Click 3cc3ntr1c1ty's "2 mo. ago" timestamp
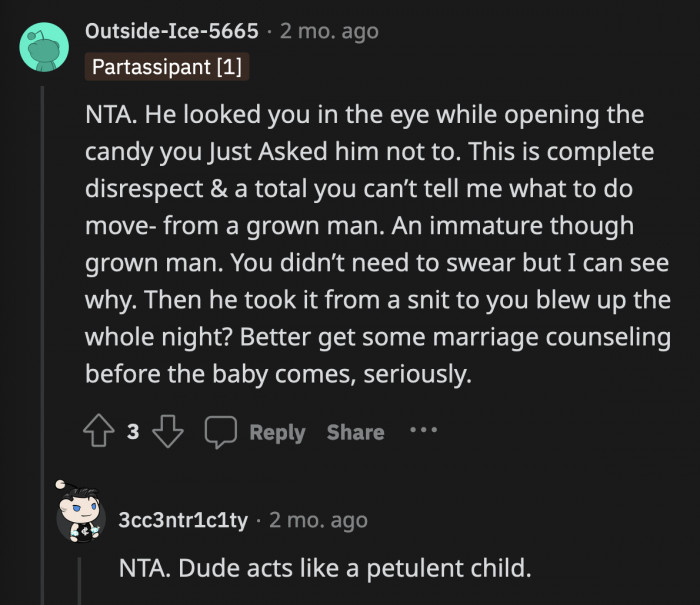The height and width of the screenshot is (605, 700). pos(318,520)
